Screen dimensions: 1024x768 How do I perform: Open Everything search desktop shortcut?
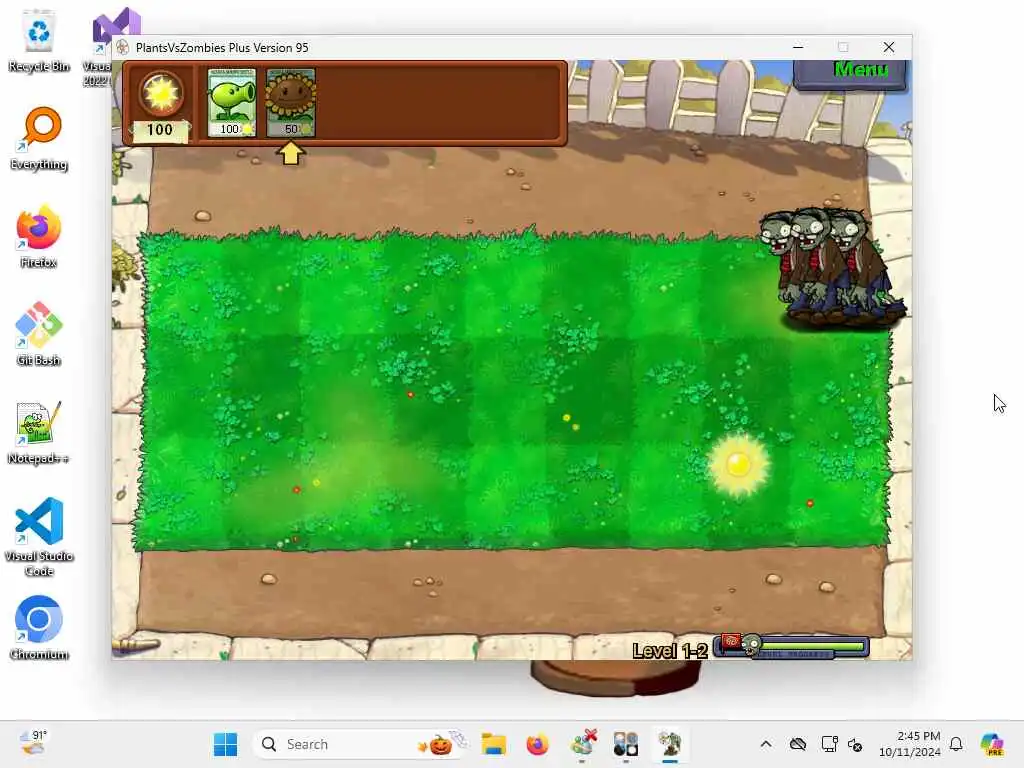39,138
